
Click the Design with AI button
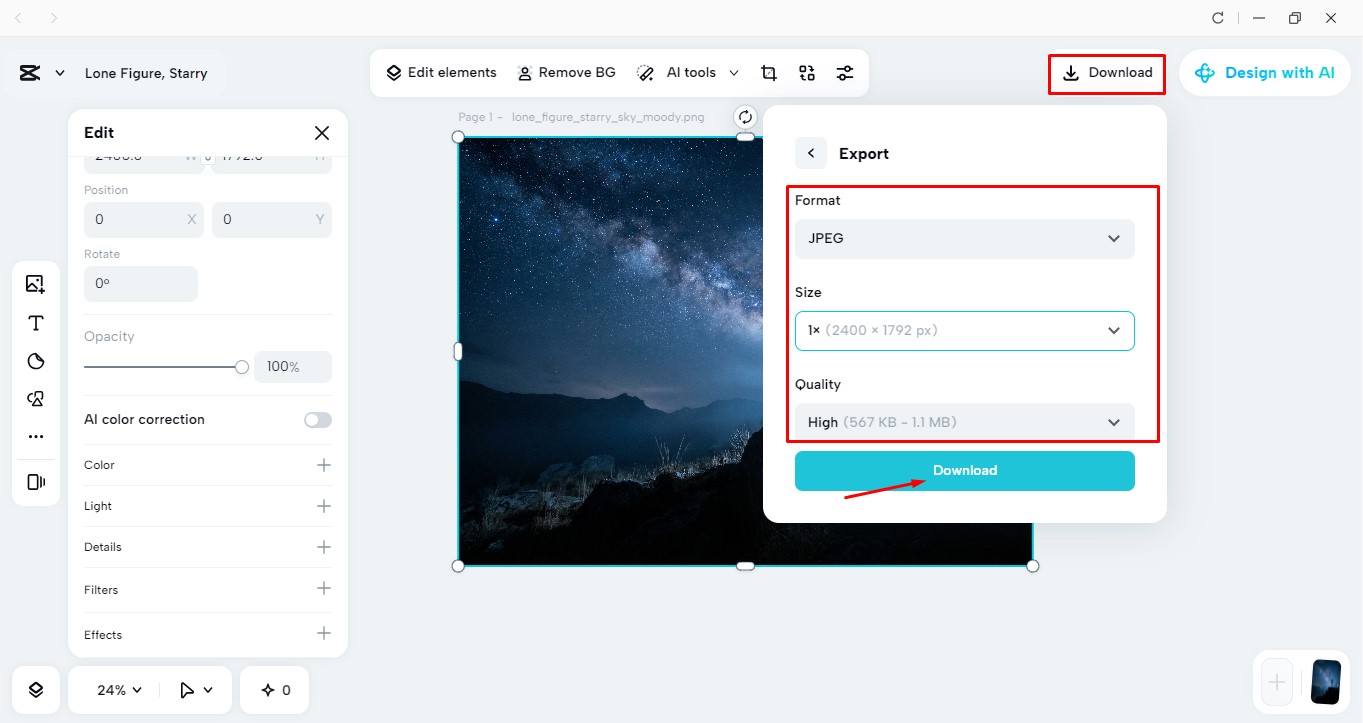tap(1264, 73)
